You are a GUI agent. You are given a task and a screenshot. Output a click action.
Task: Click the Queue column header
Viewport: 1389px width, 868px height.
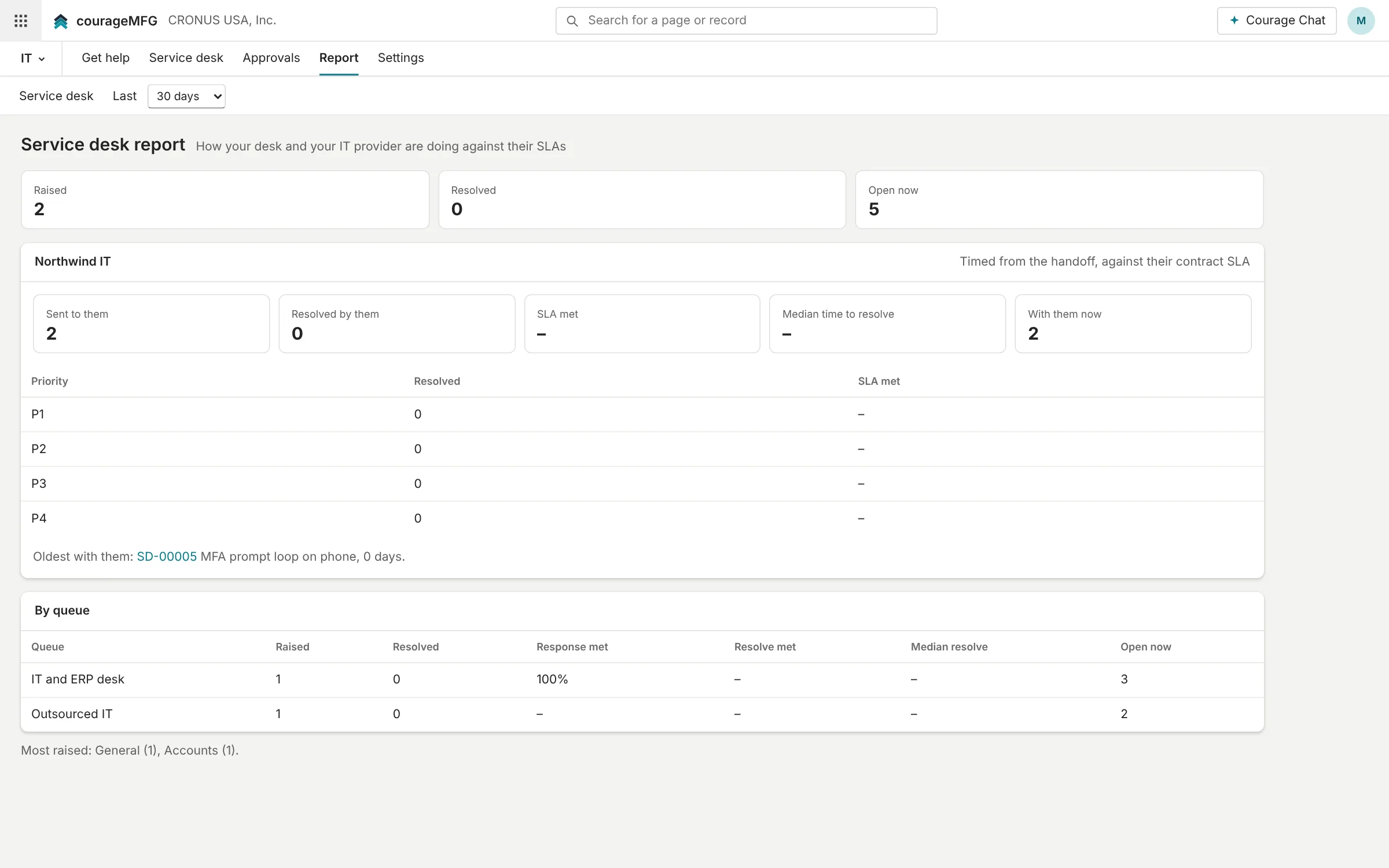click(47, 647)
